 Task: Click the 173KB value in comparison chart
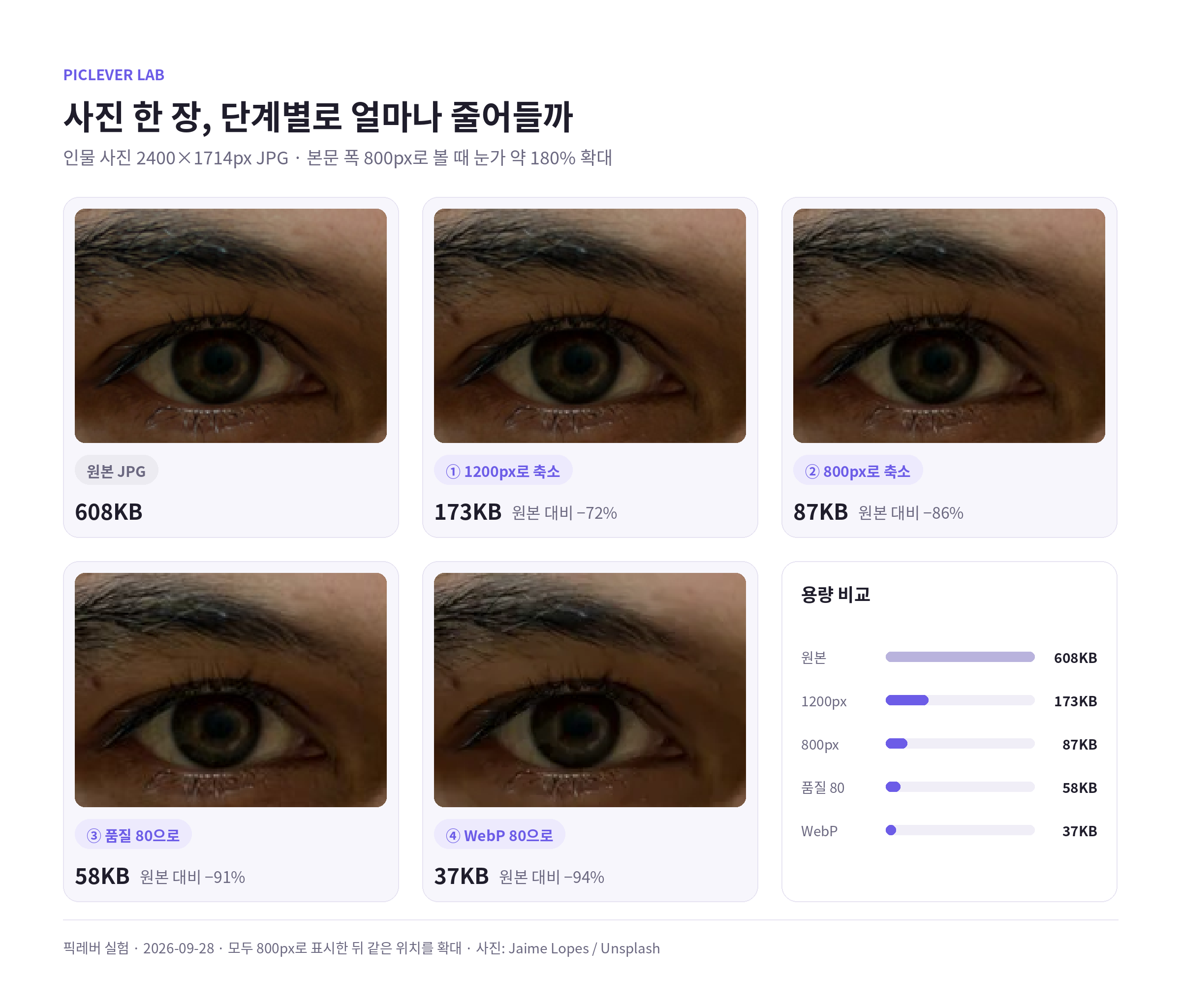tap(1075, 701)
